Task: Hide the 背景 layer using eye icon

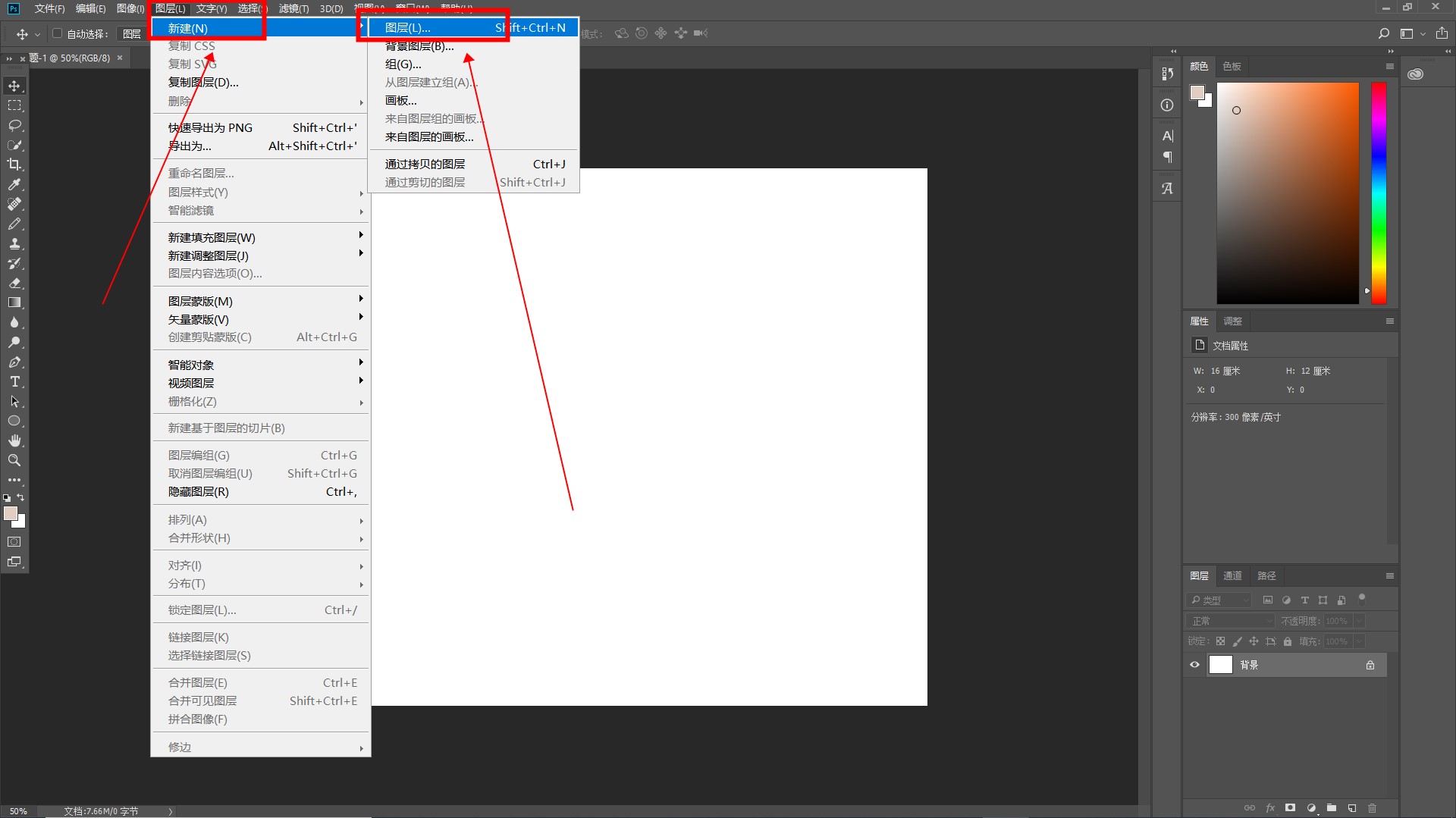Action: (x=1195, y=665)
